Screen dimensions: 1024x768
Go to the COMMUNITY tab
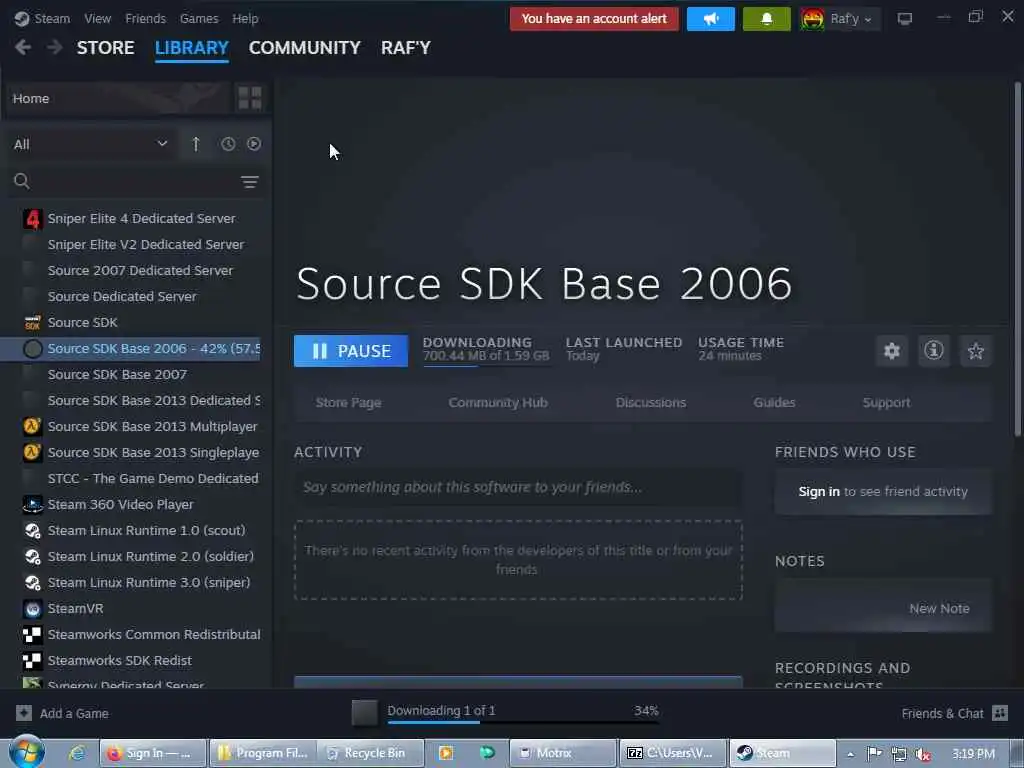pyautogui.click(x=304, y=48)
